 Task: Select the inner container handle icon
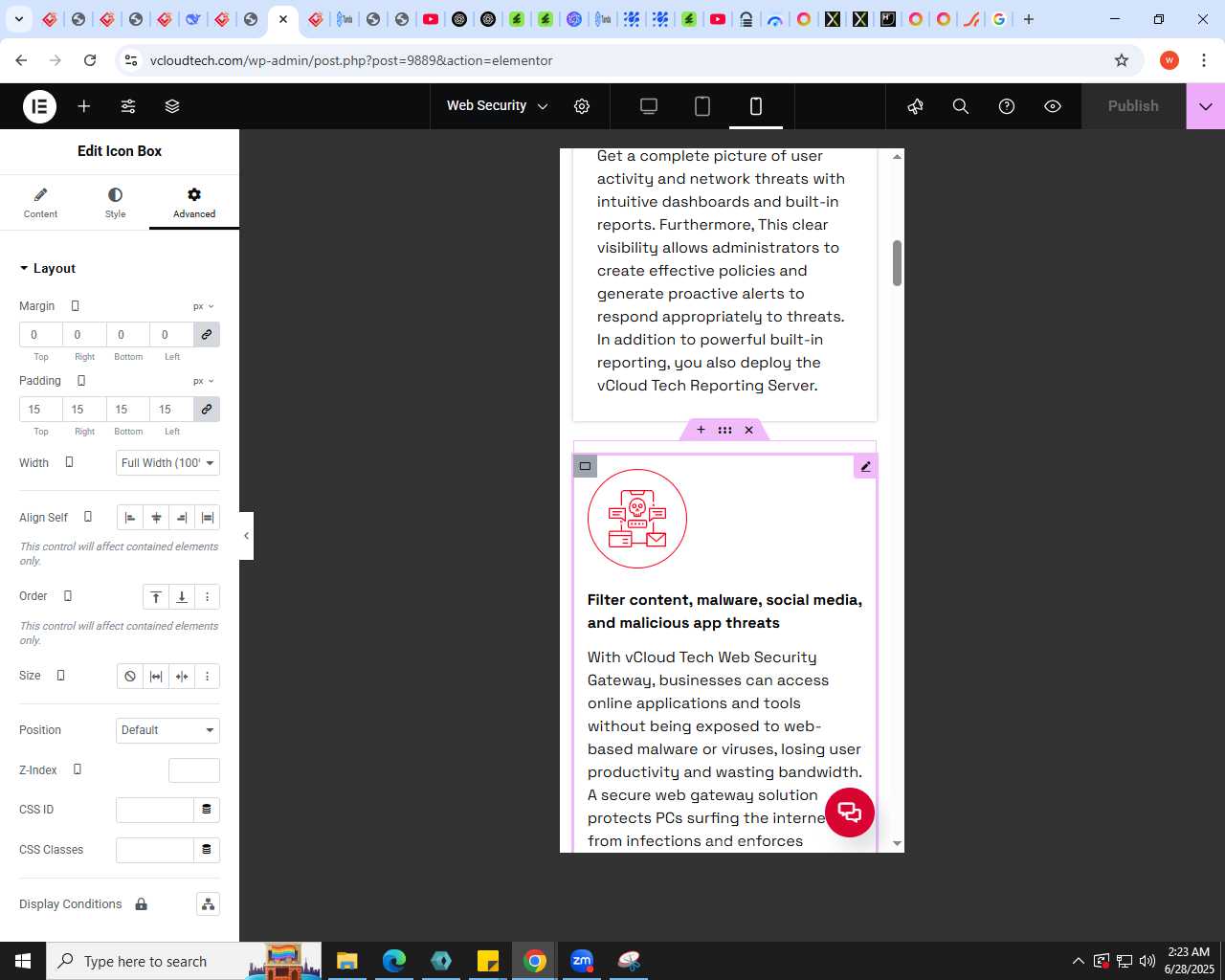(x=585, y=466)
